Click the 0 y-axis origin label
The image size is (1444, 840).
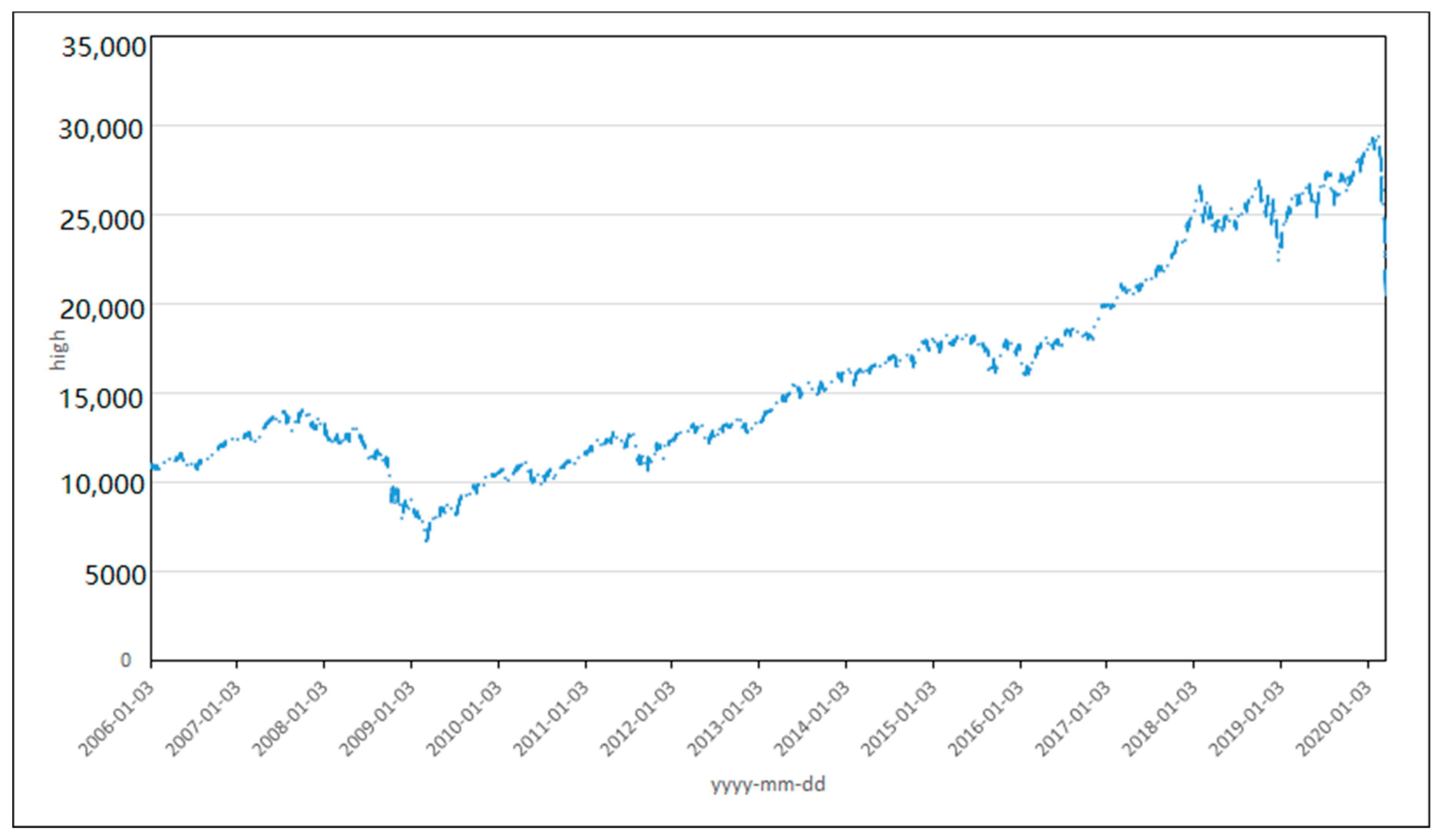click(x=125, y=660)
